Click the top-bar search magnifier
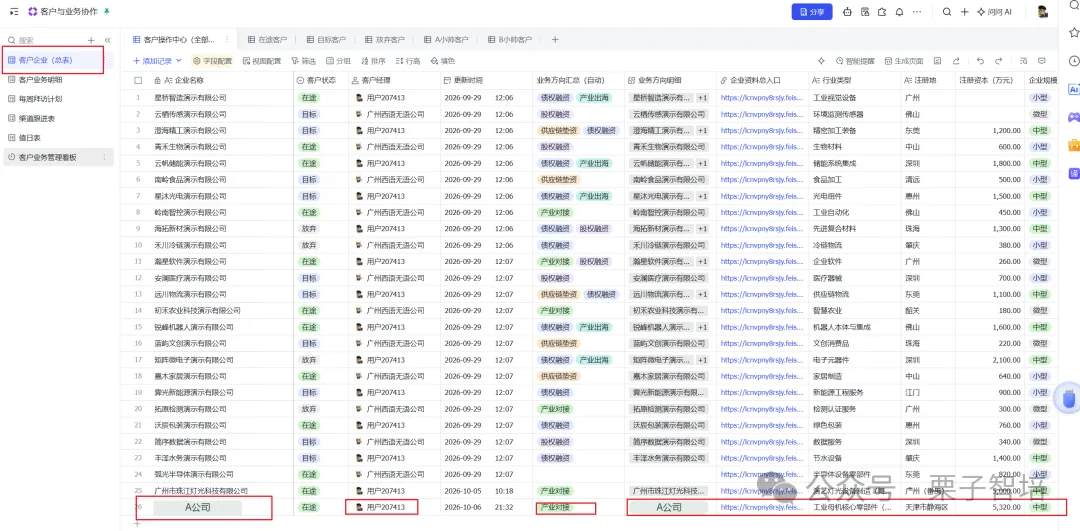 (947, 12)
